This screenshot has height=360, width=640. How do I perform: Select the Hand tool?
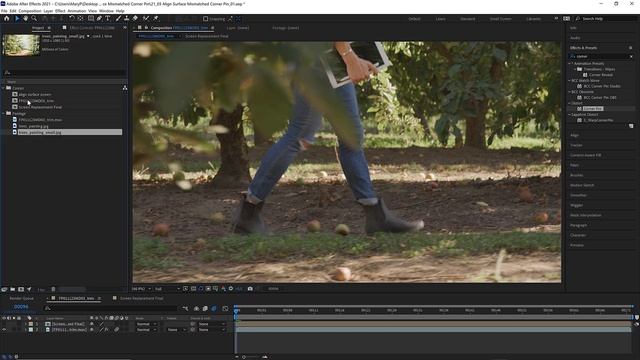(x=25, y=18)
